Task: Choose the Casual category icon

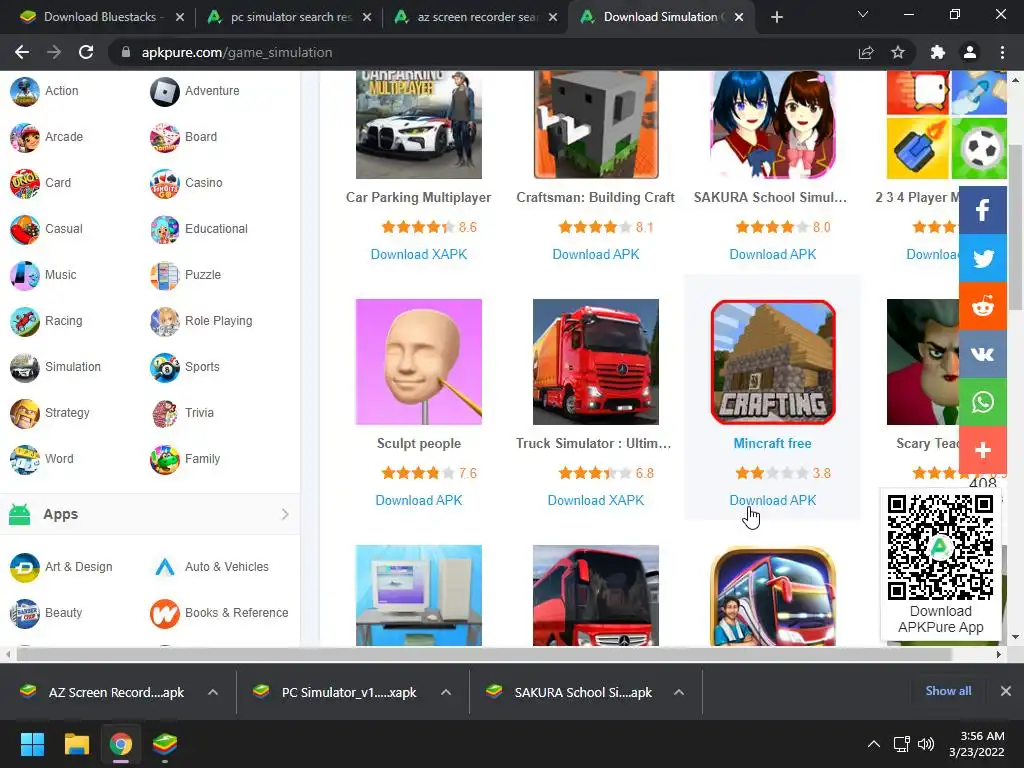Action: coord(25,229)
